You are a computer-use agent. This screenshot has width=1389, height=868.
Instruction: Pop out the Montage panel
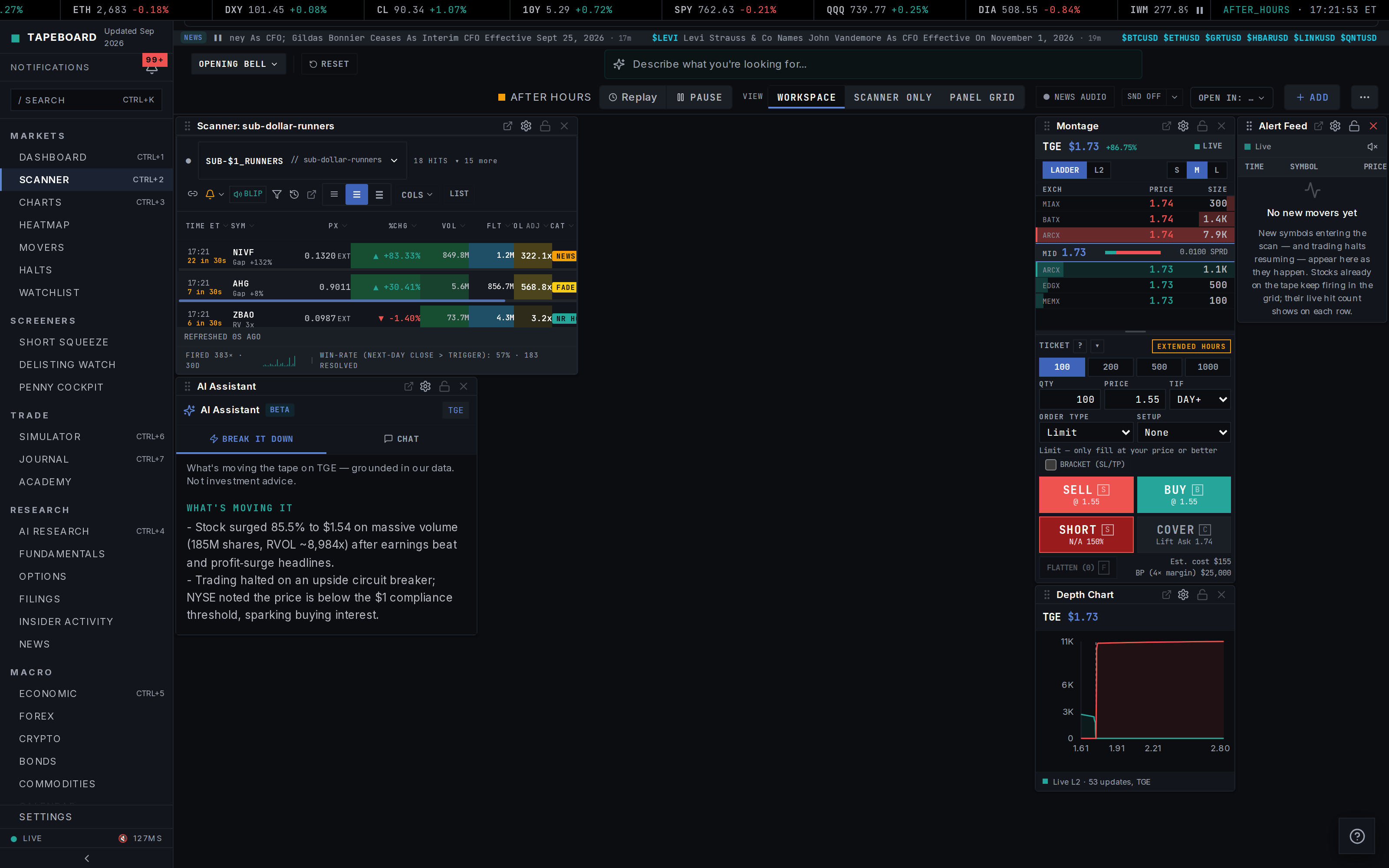[x=1166, y=126]
